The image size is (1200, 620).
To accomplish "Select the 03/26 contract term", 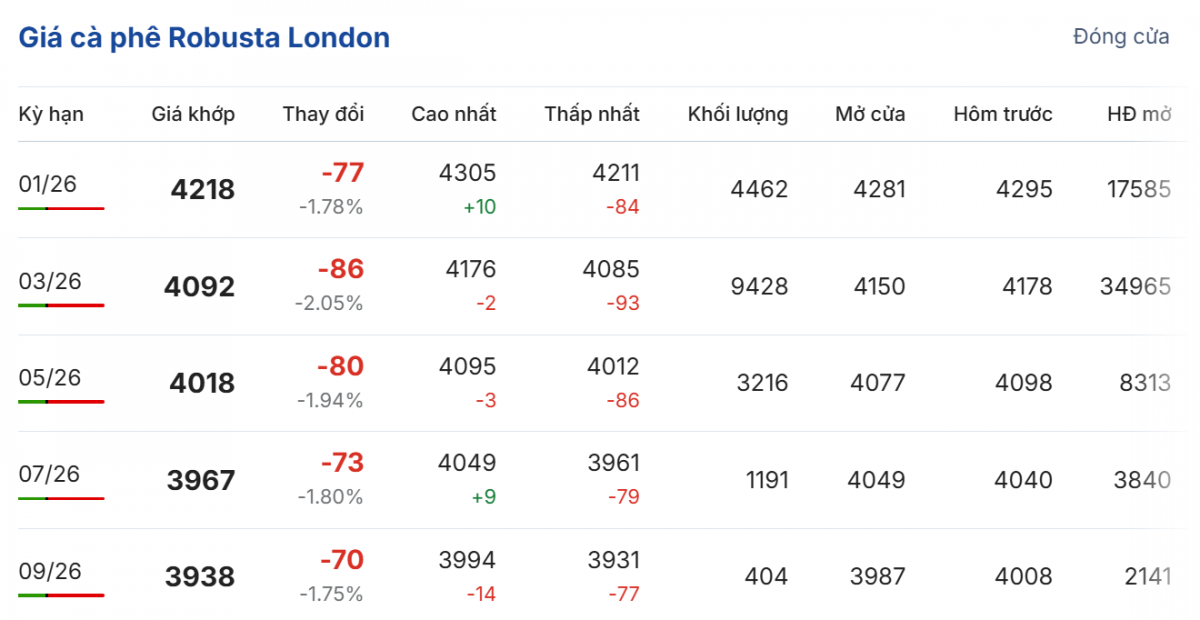I will pos(49,281).
